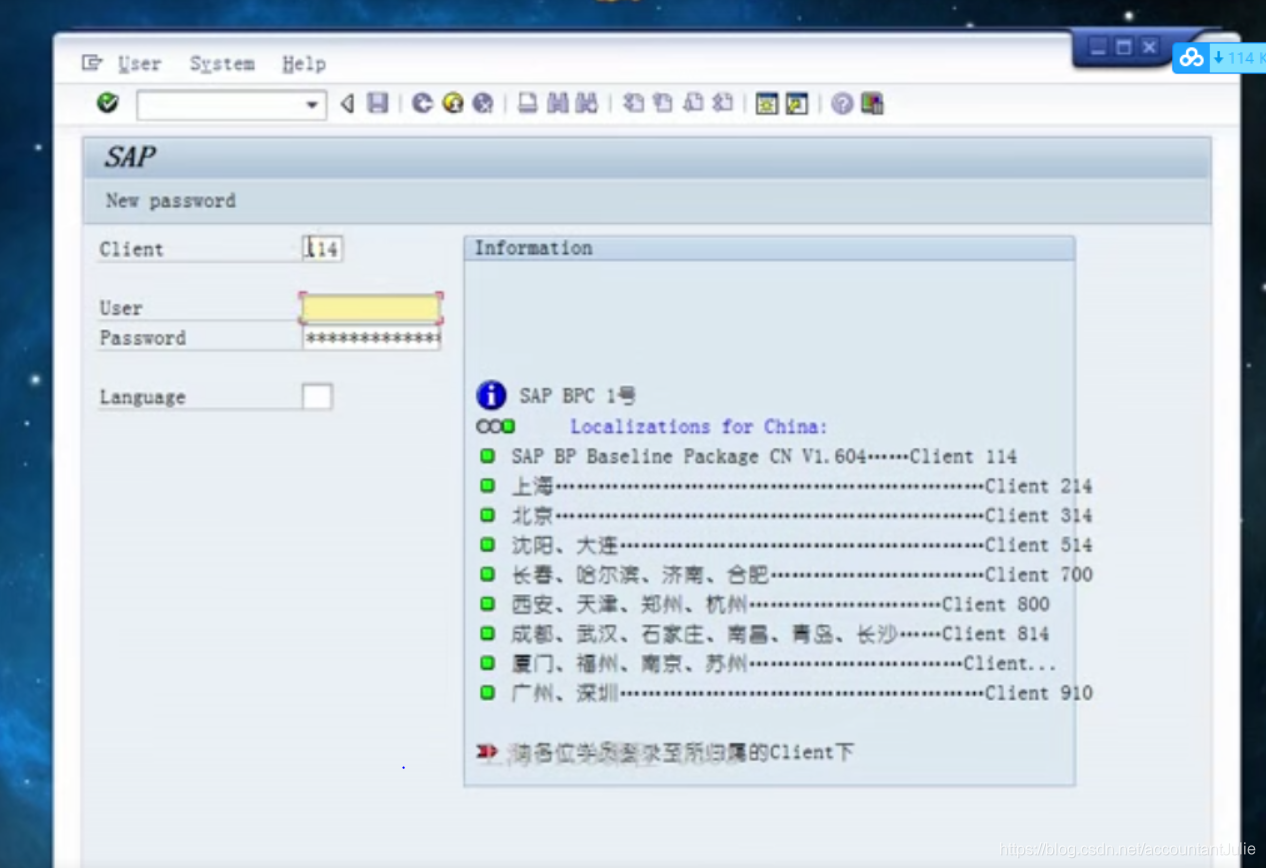This screenshot has height=868, width=1266.
Task: Click the Help question mark icon
Action: [841, 103]
